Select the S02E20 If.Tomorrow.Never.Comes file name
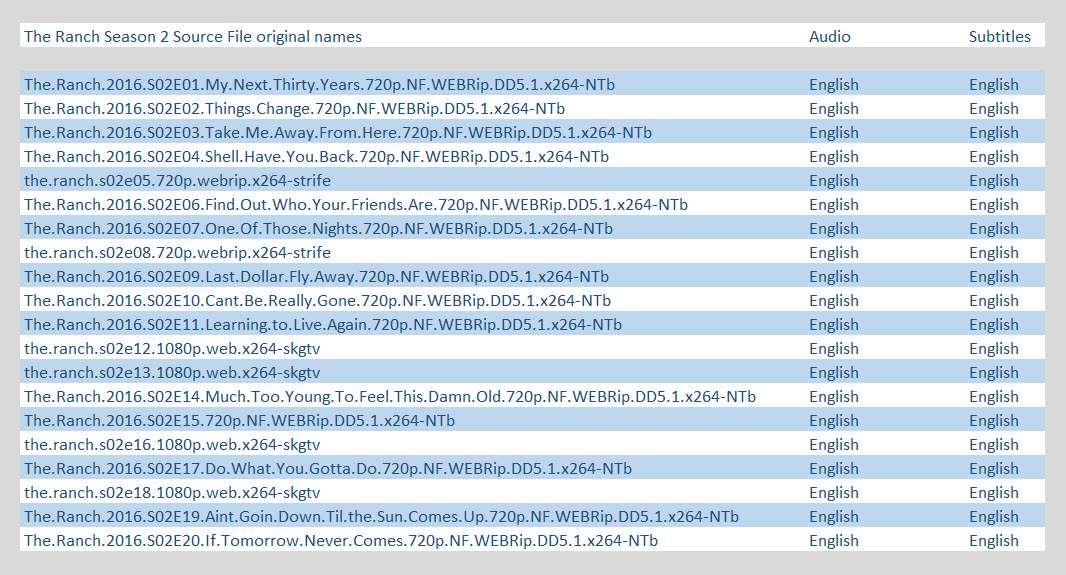 [x=341, y=541]
